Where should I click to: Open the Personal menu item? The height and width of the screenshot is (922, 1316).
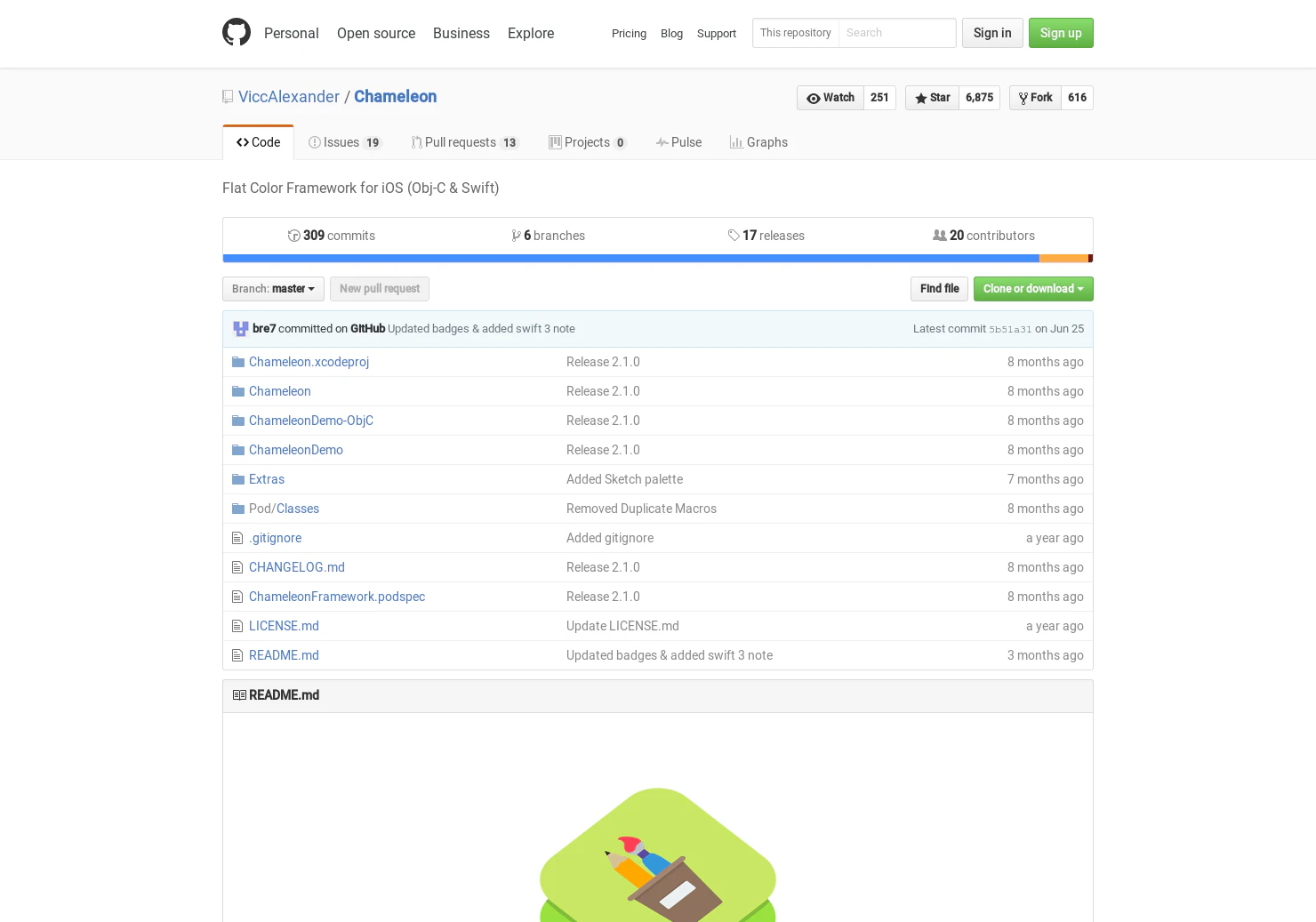pos(292,33)
